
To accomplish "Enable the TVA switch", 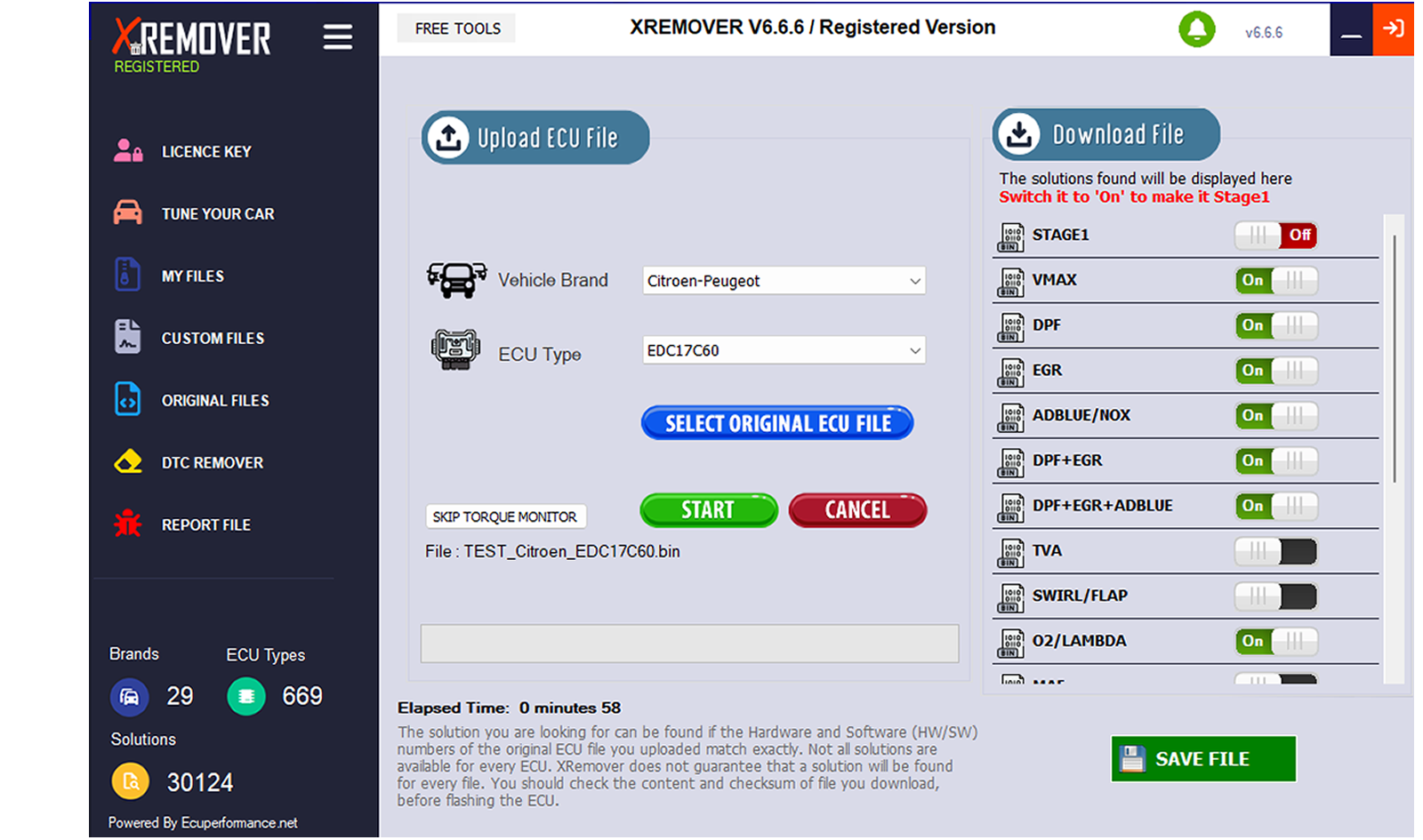I will pyautogui.click(x=1275, y=552).
